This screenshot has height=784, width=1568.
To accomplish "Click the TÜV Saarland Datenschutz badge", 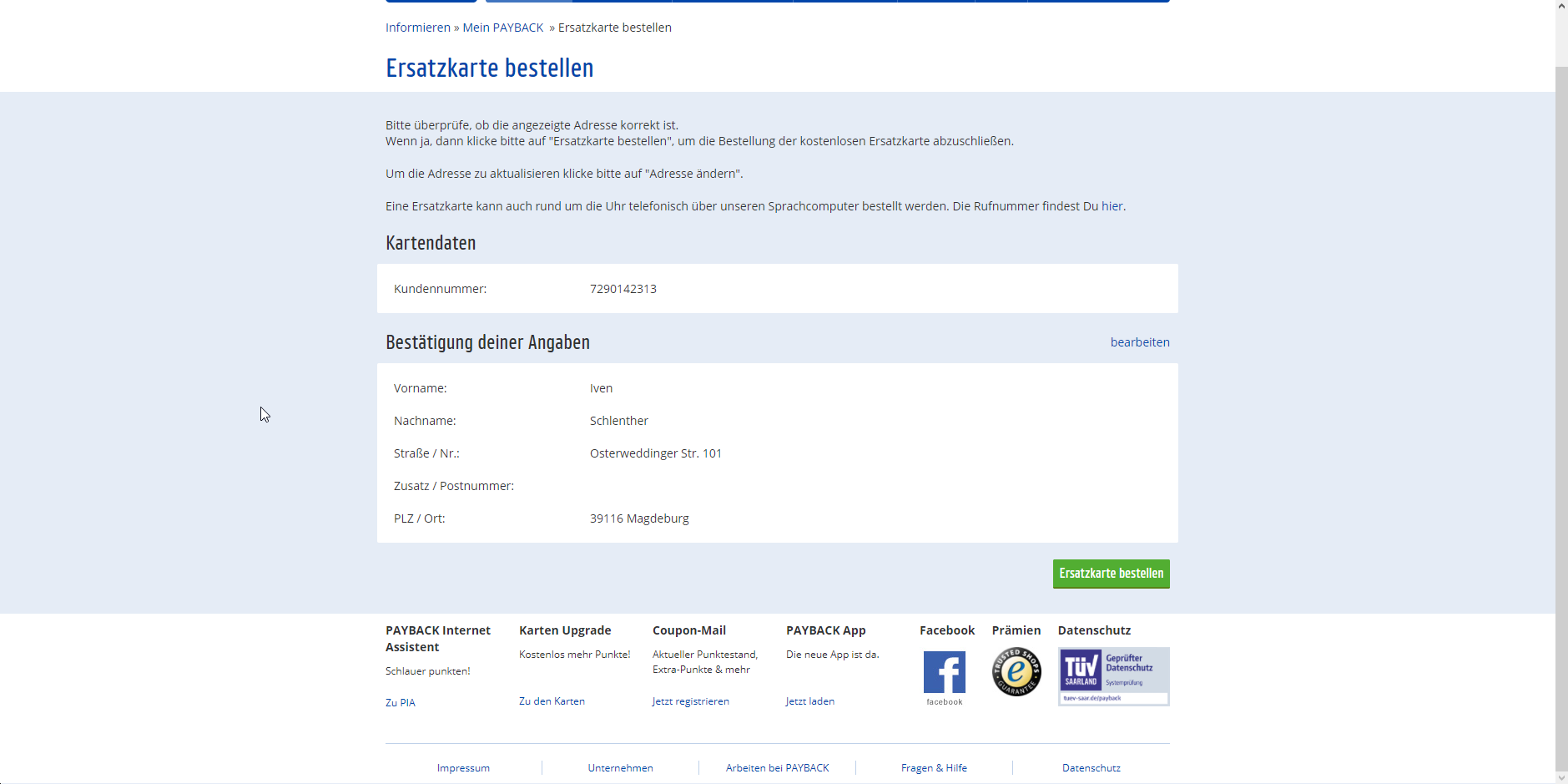I will 1113,676.
